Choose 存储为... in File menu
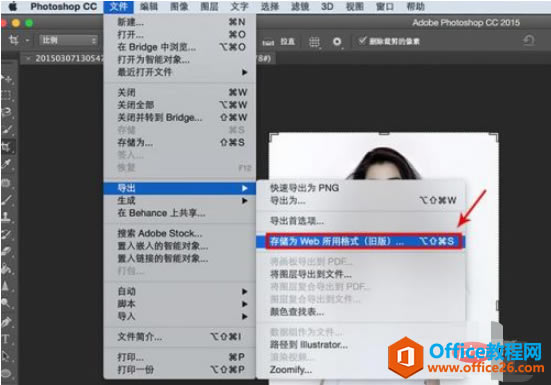This screenshot has width=551, height=385. [181, 142]
